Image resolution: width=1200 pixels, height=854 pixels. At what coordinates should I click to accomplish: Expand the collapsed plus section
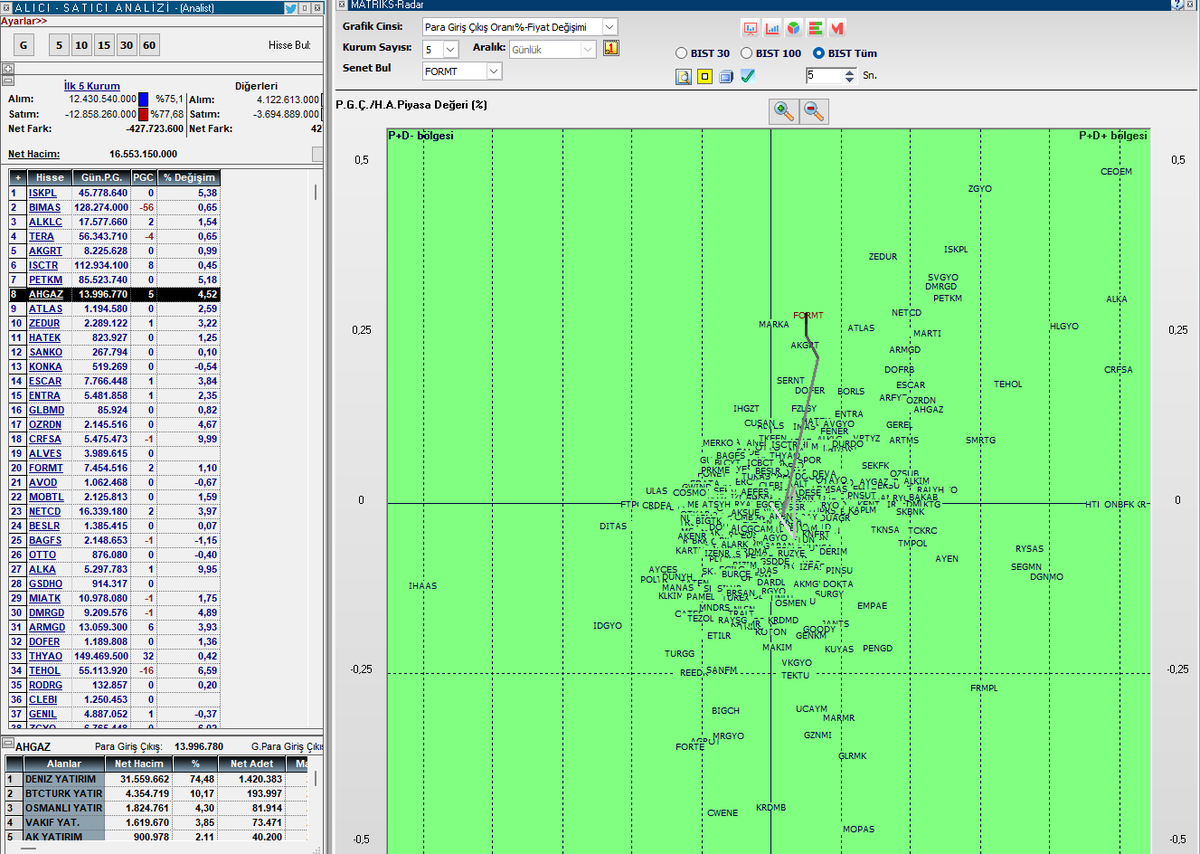tap(7, 68)
